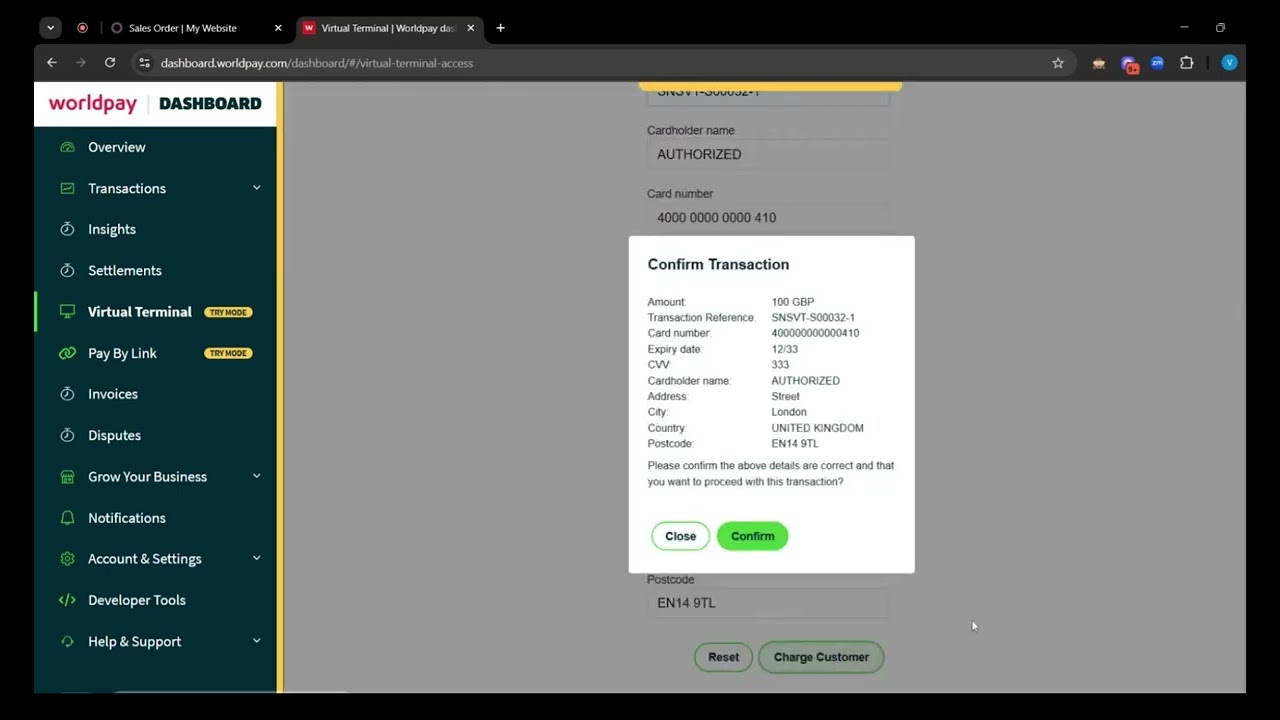Click the browser back arrow

[x=52, y=63]
